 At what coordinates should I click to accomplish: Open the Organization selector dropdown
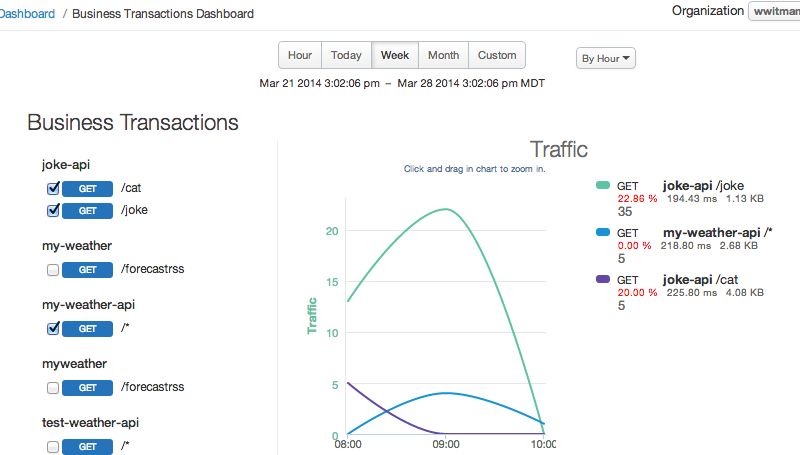pyautogui.click(x=773, y=11)
